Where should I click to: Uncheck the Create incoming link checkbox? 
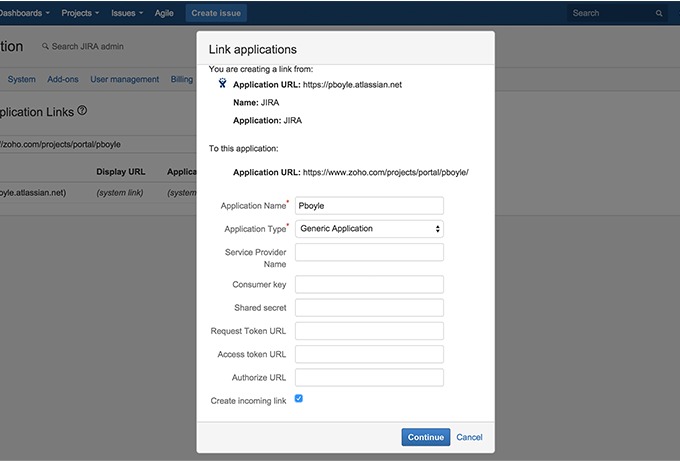(299, 399)
